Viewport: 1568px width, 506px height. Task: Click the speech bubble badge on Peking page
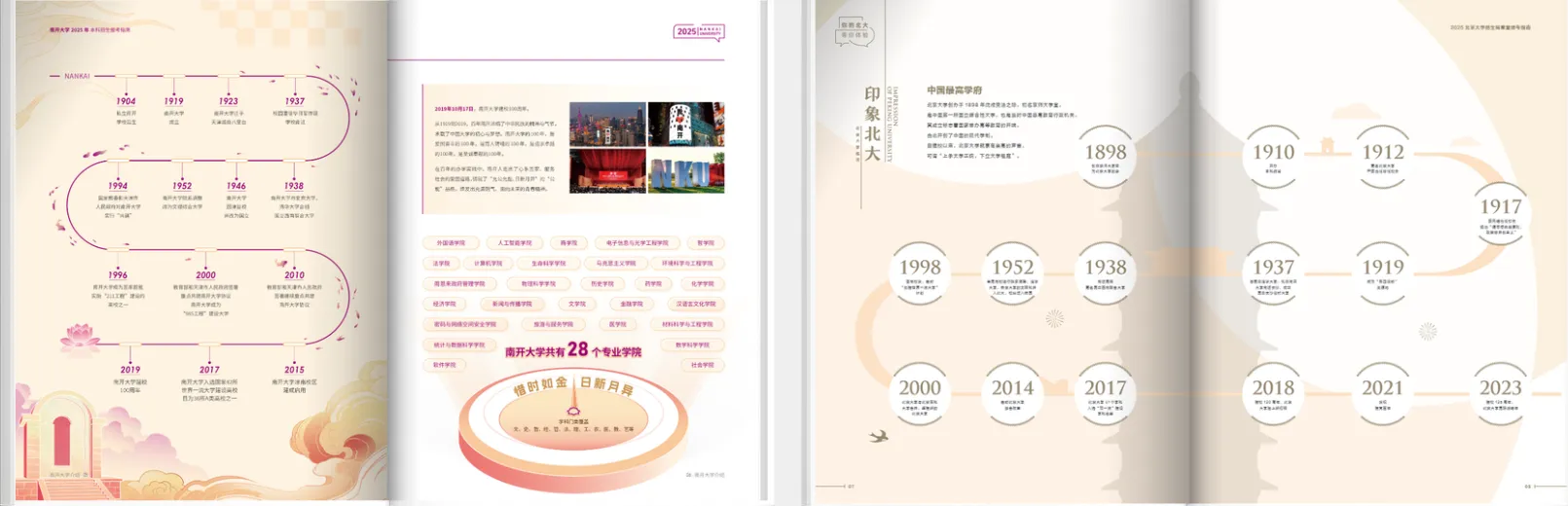[854, 31]
